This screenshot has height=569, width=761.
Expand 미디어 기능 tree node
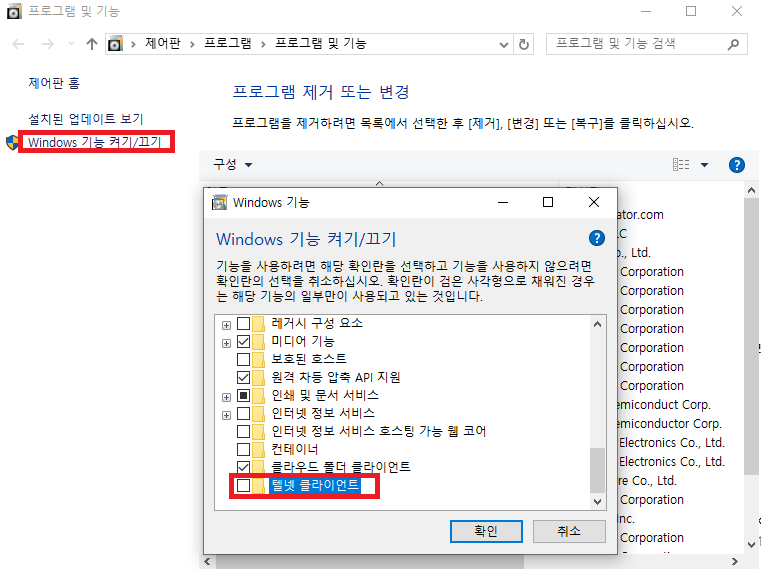226,343
